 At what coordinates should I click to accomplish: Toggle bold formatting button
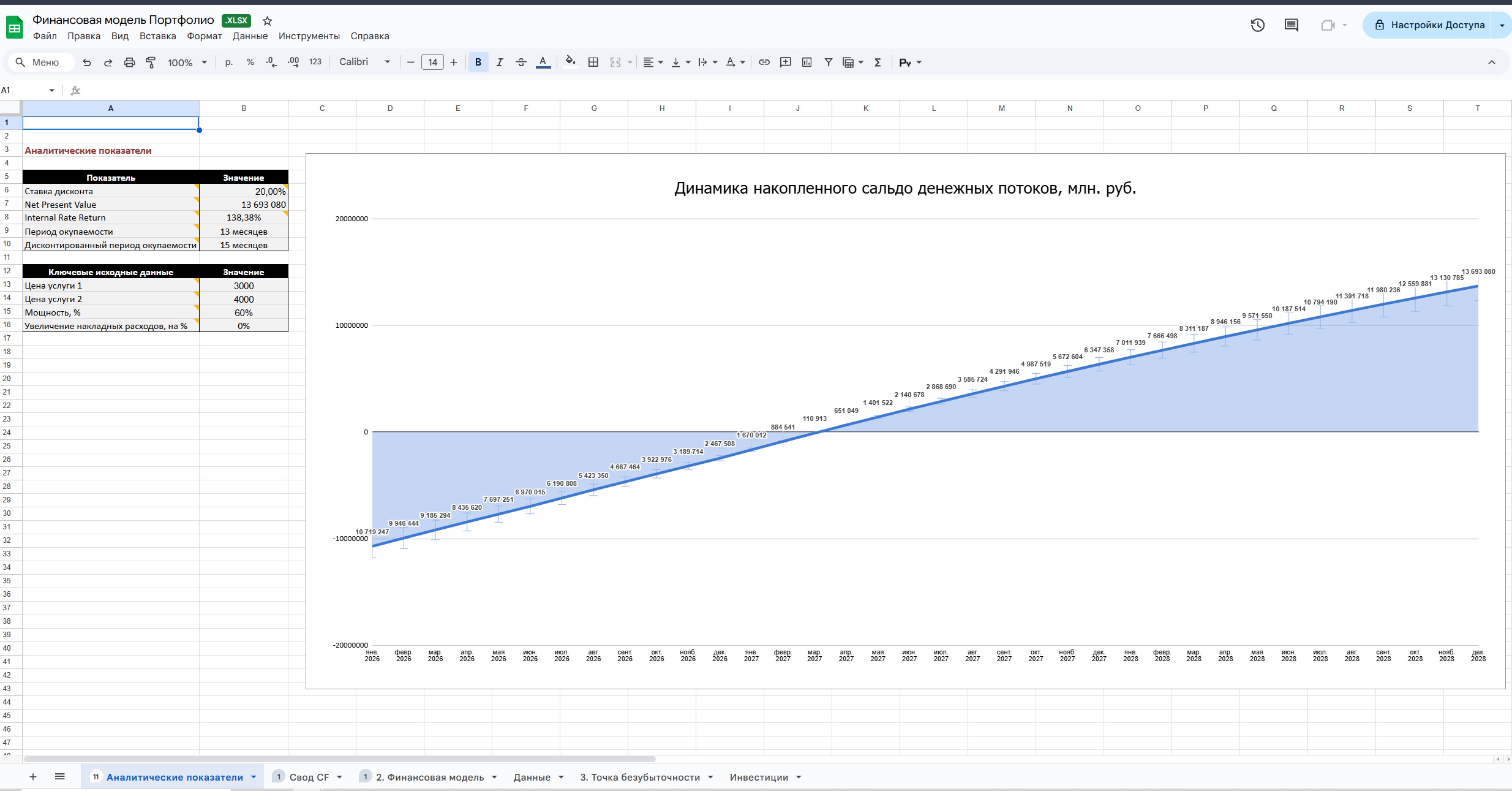tap(478, 62)
